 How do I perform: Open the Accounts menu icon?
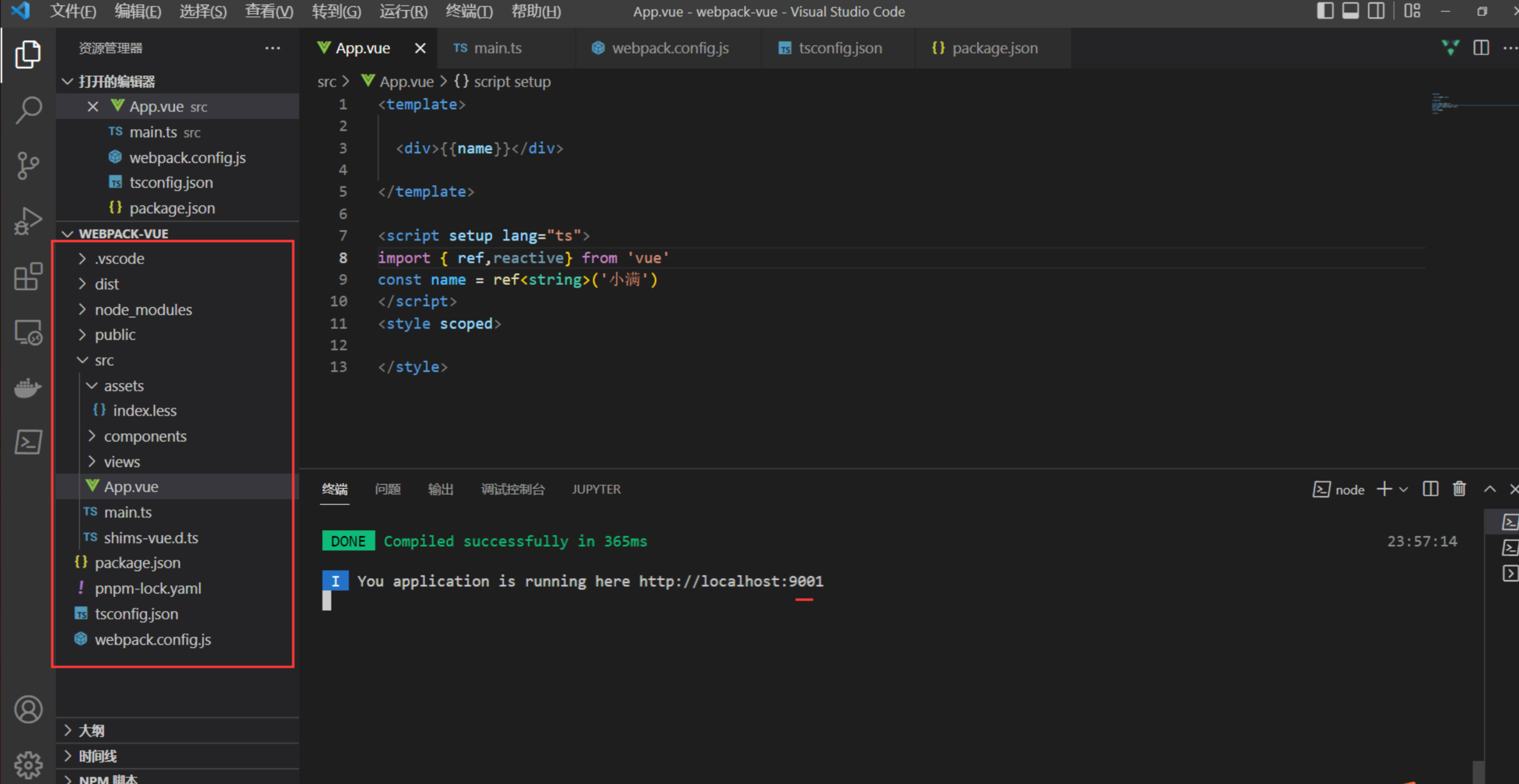(27, 709)
